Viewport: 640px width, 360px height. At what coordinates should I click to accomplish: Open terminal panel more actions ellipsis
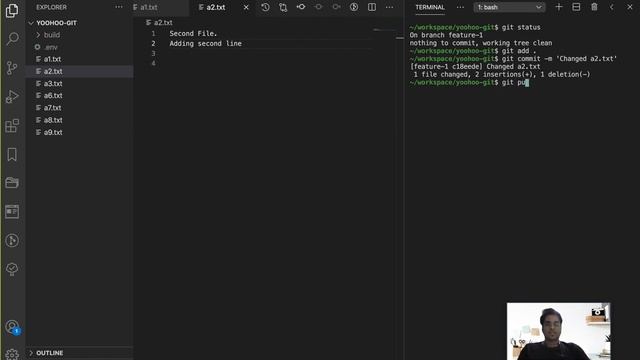460,7
